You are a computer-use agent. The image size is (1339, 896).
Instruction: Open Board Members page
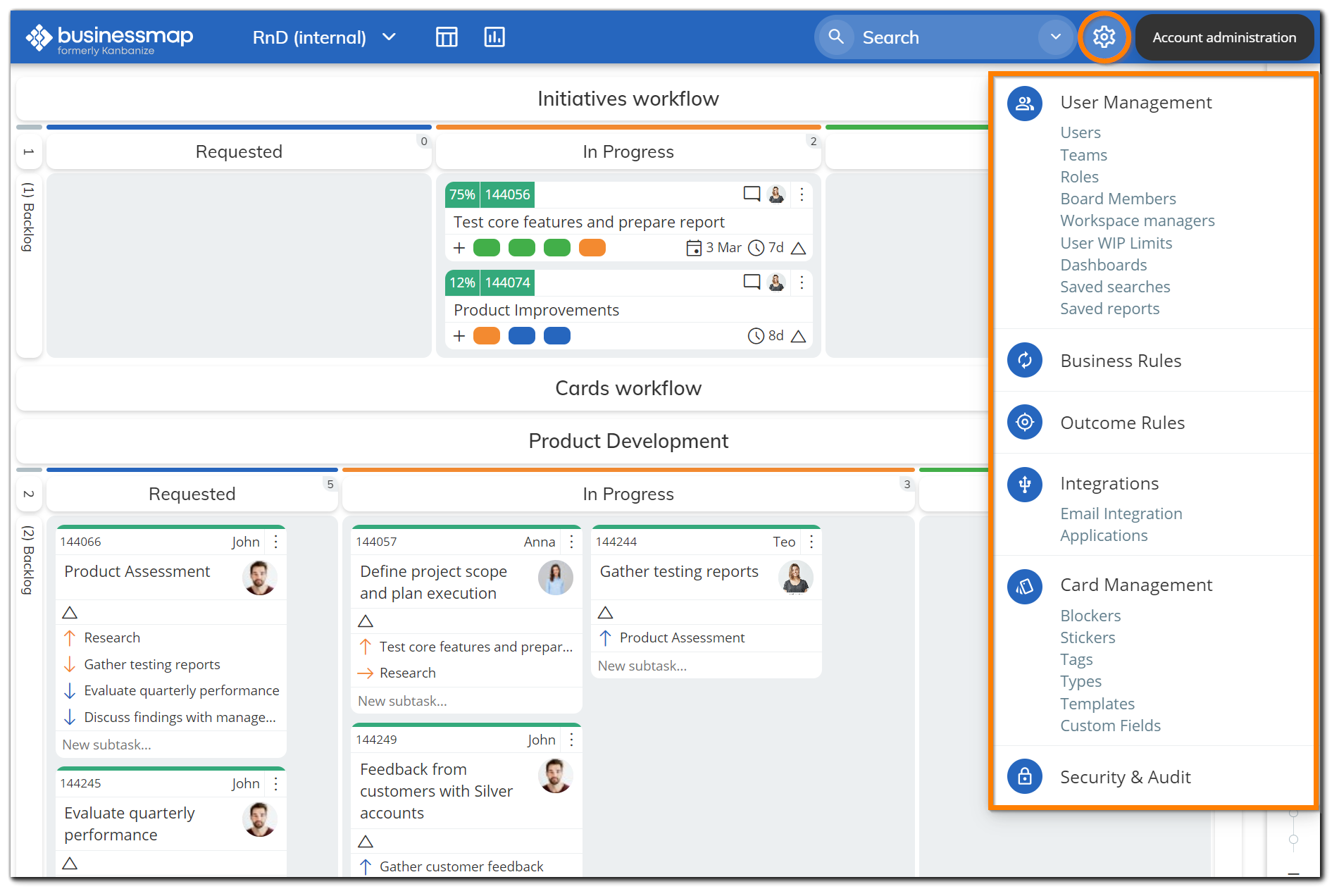point(1118,199)
